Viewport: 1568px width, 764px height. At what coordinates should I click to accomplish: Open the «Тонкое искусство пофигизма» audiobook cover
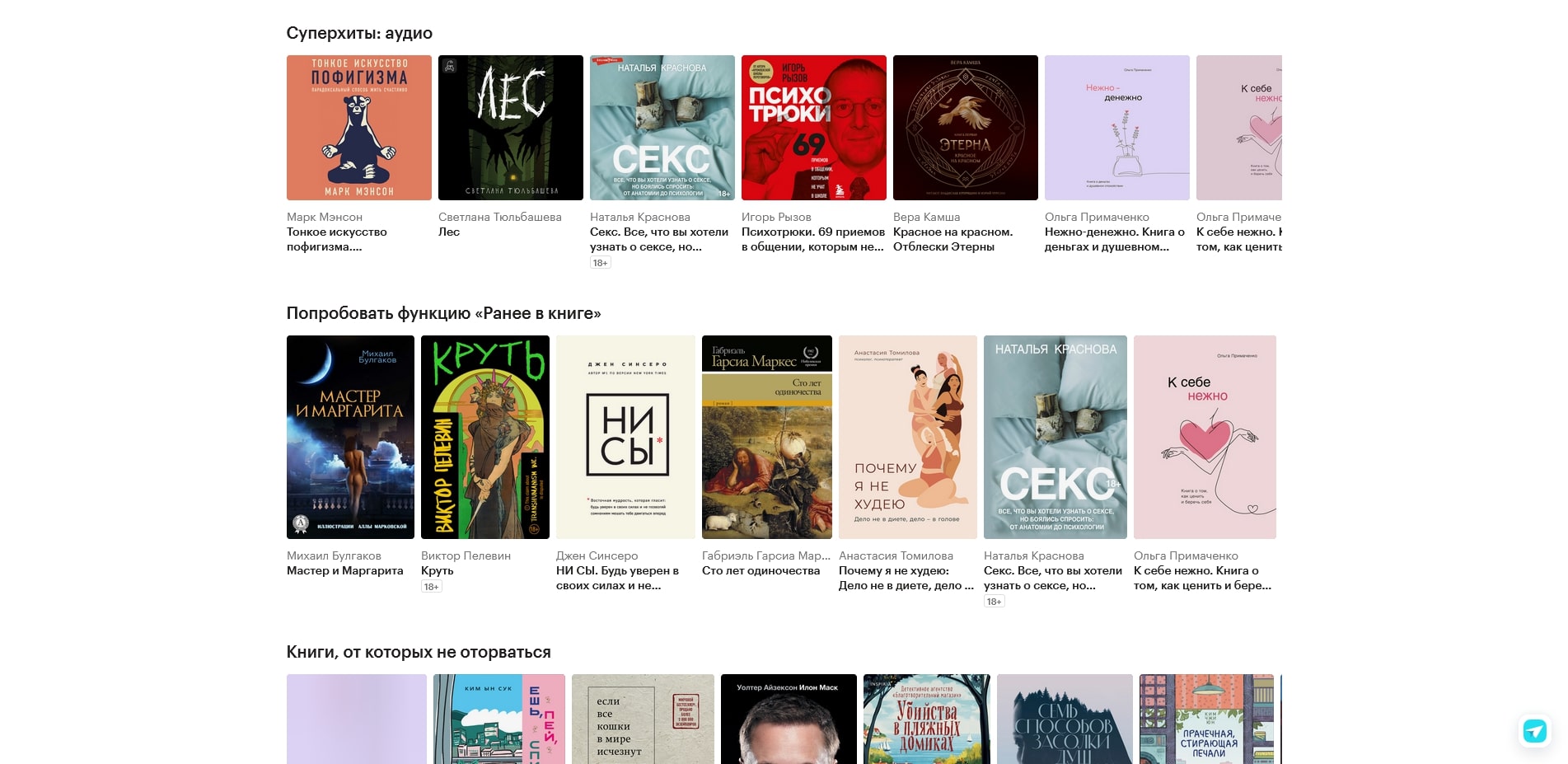point(358,128)
